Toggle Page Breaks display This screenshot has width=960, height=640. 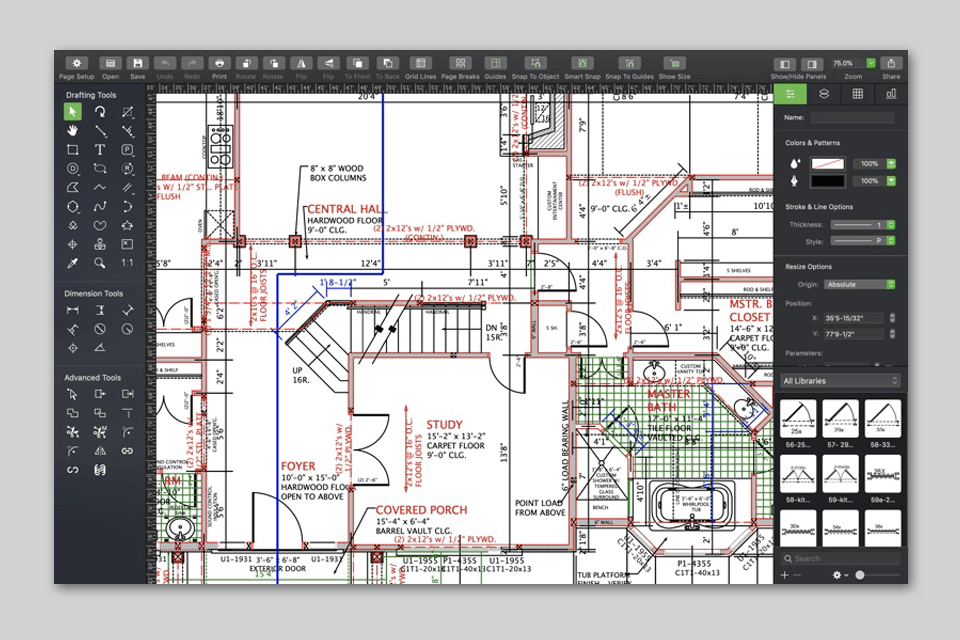point(460,63)
